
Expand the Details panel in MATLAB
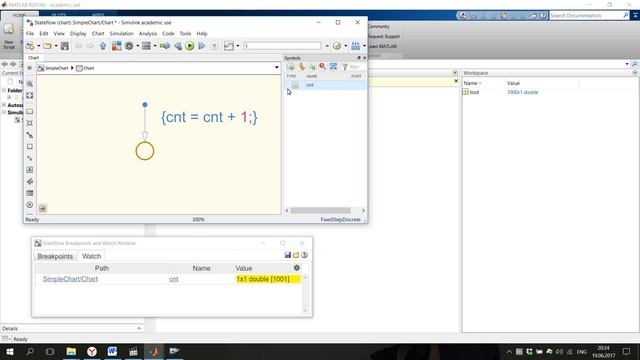pos(139,328)
